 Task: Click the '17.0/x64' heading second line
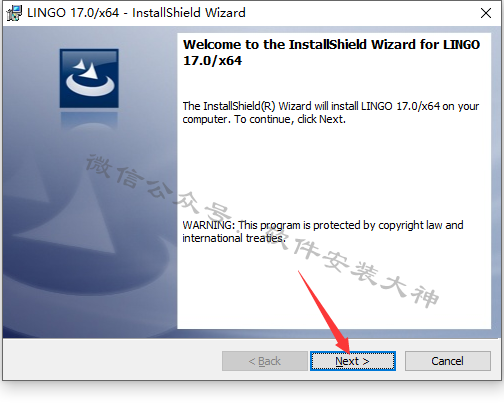(x=212, y=61)
